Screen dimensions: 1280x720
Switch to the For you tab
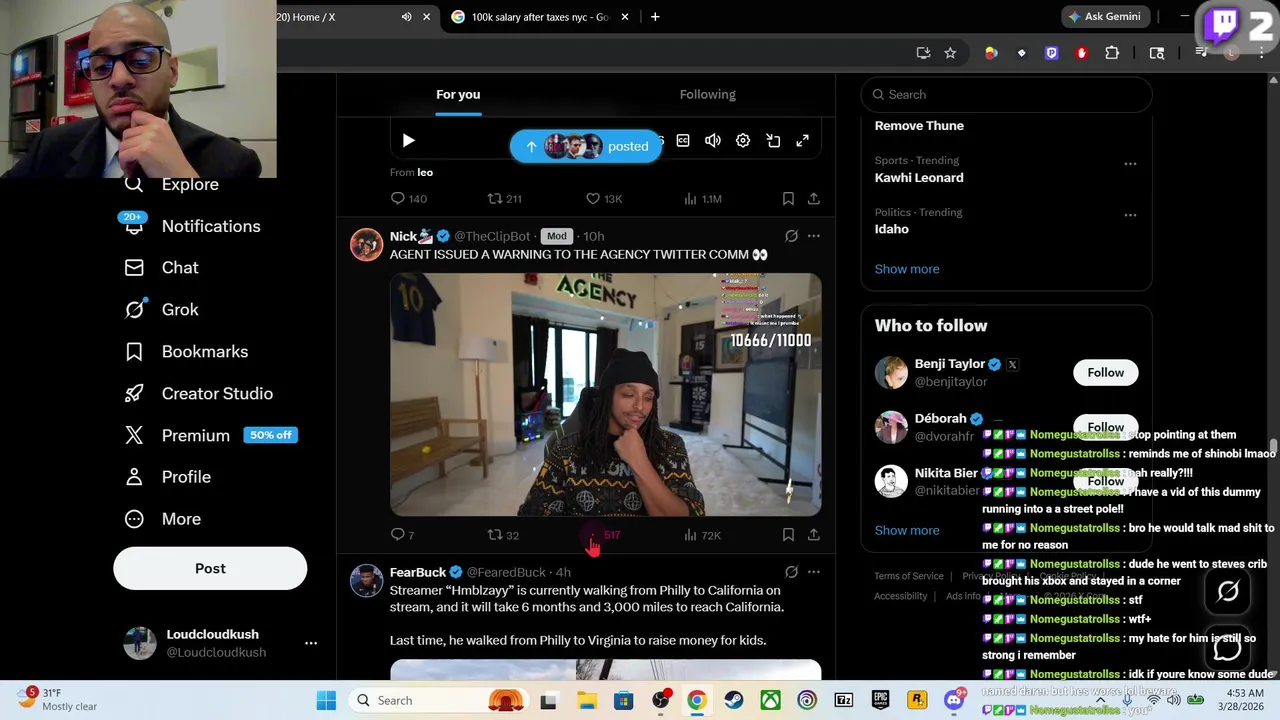pyautogui.click(x=458, y=94)
